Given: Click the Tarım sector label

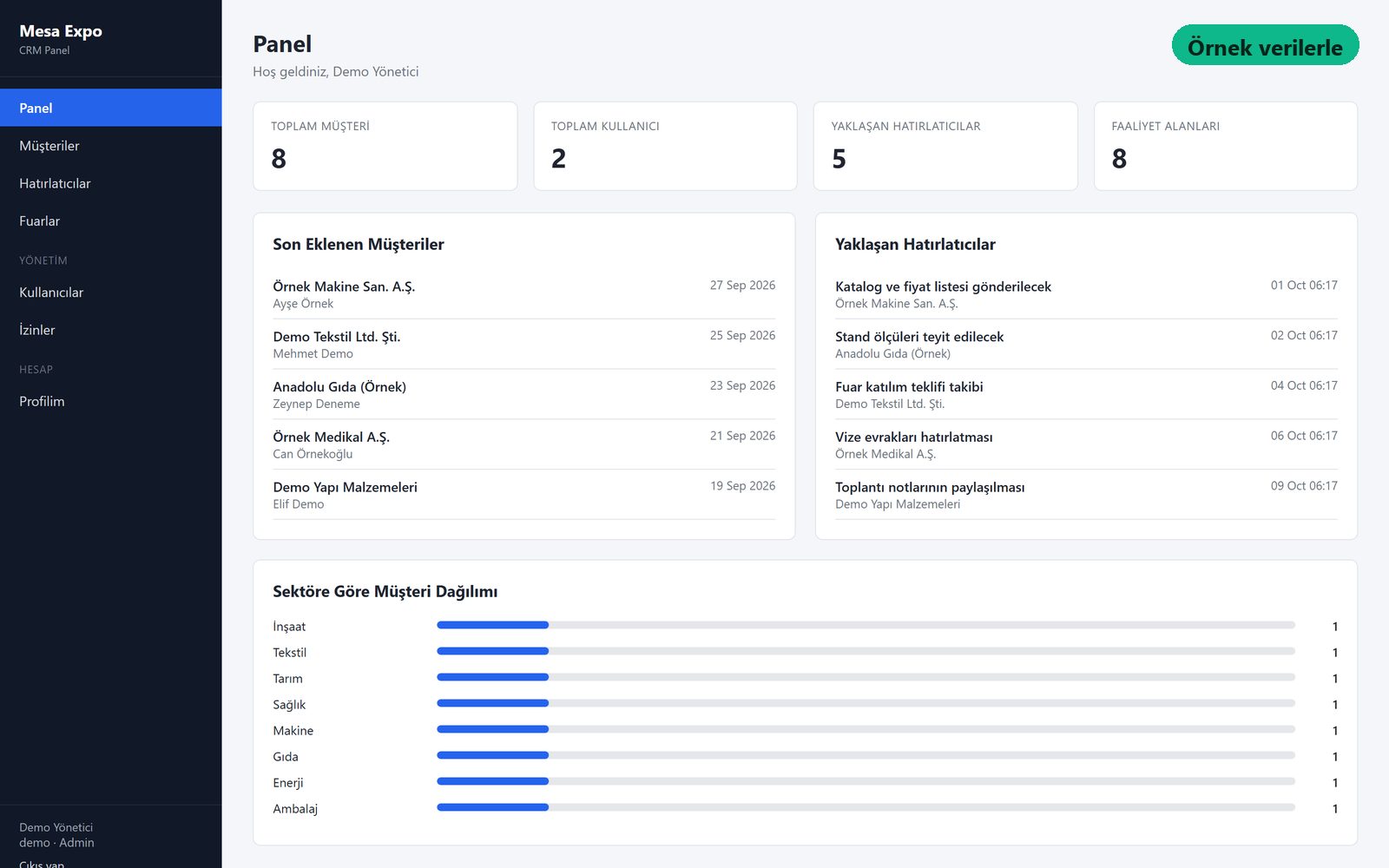Looking at the screenshot, I should point(287,679).
